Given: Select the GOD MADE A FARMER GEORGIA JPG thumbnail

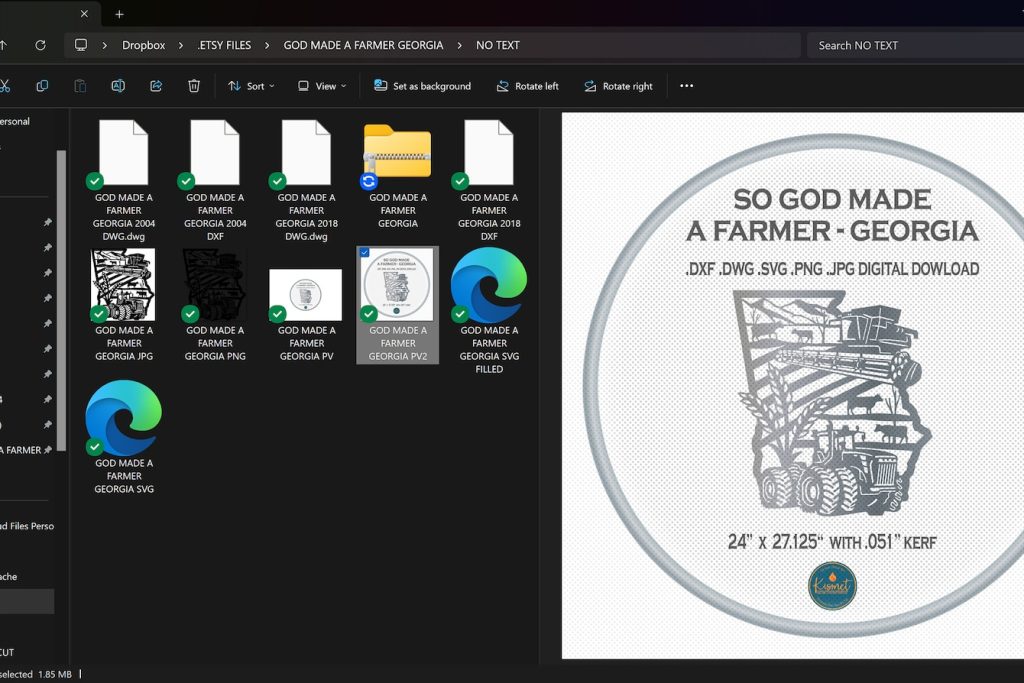Looking at the screenshot, I should pyautogui.click(x=124, y=286).
